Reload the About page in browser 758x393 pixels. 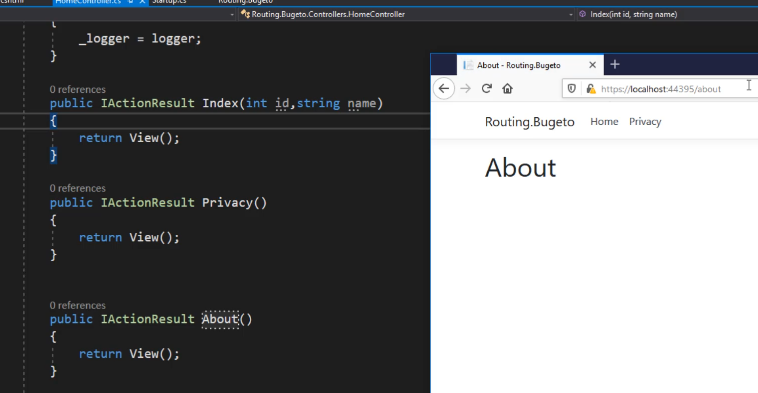tap(486, 88)
